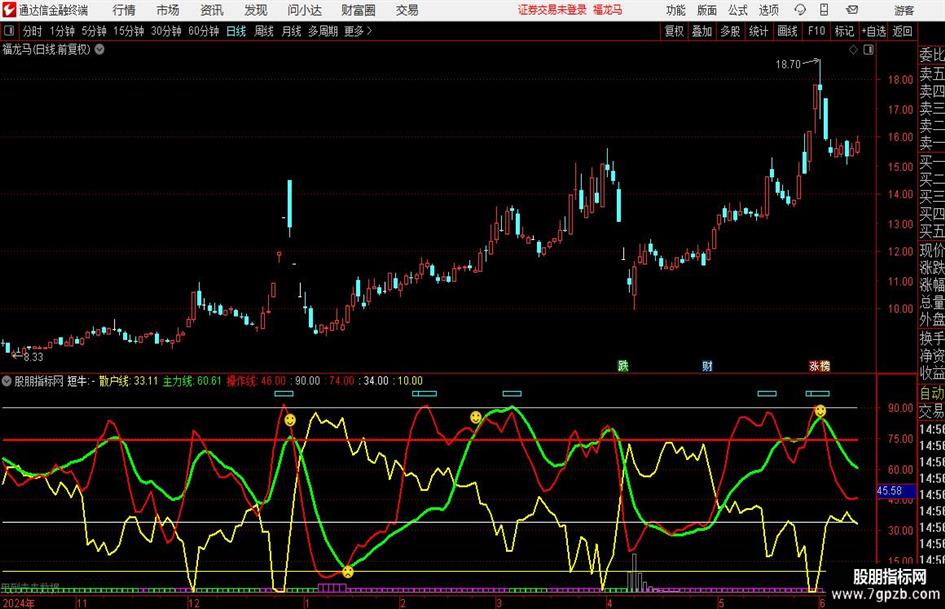Image resolution: width=945 pixels, height=609 pixels.
Task: Click the 游客 guest account button
Action: click(x=904, y=10)
